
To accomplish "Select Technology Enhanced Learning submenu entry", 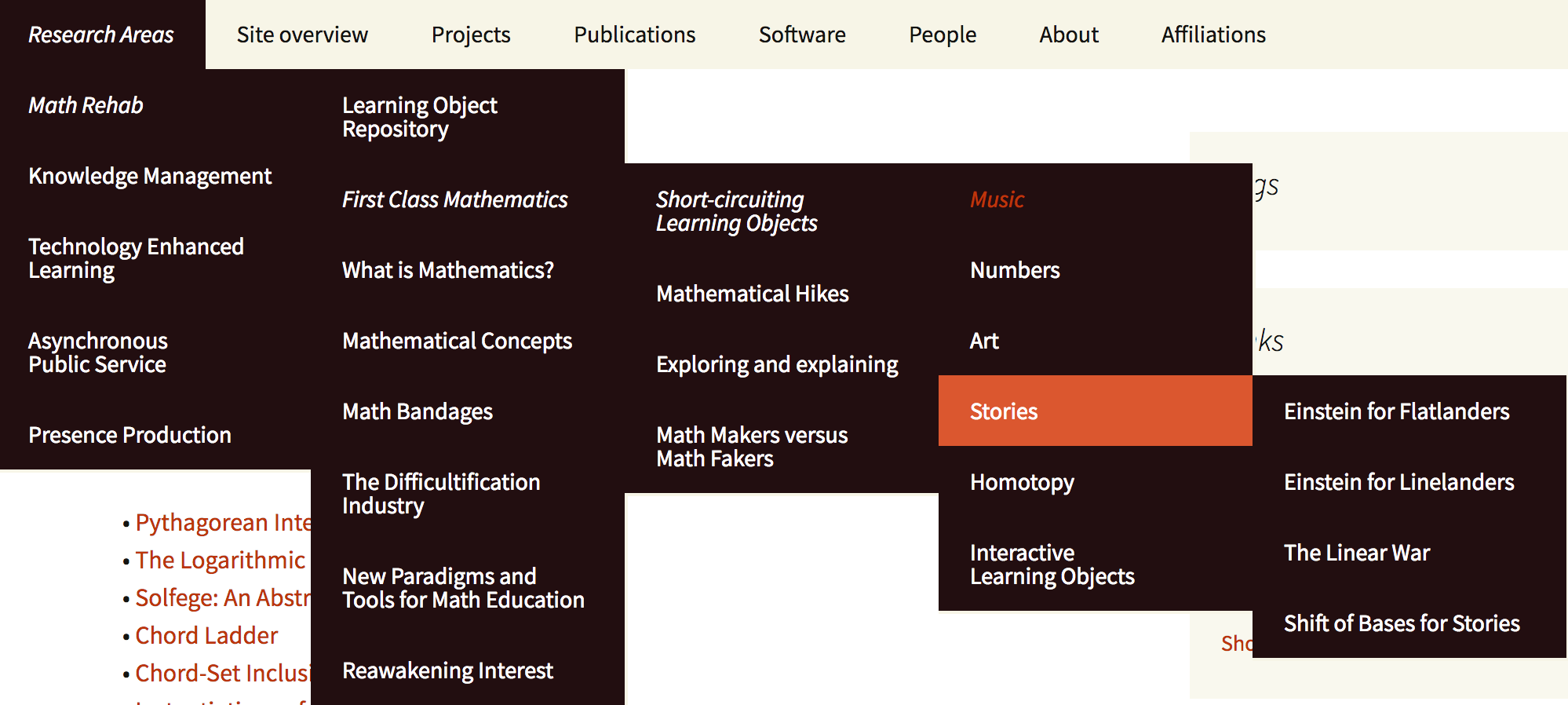I will pos(136,258).
